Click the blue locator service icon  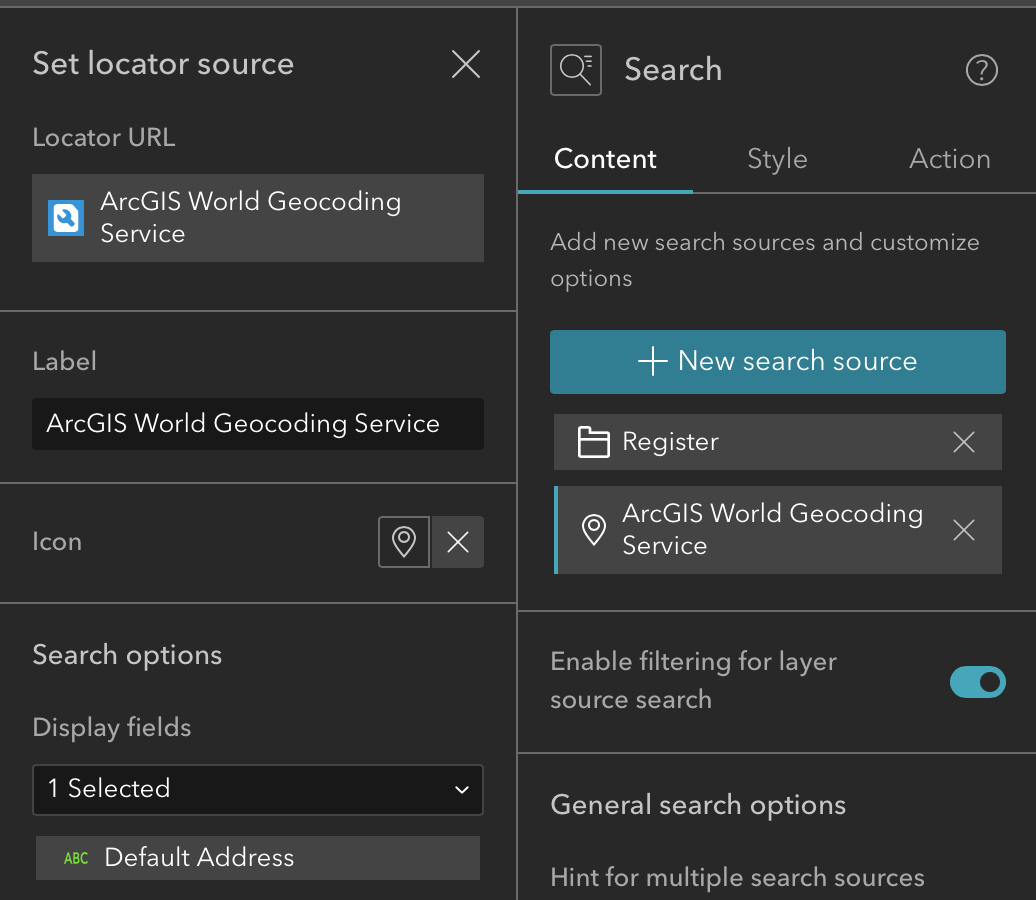click(x=66, y=218)
